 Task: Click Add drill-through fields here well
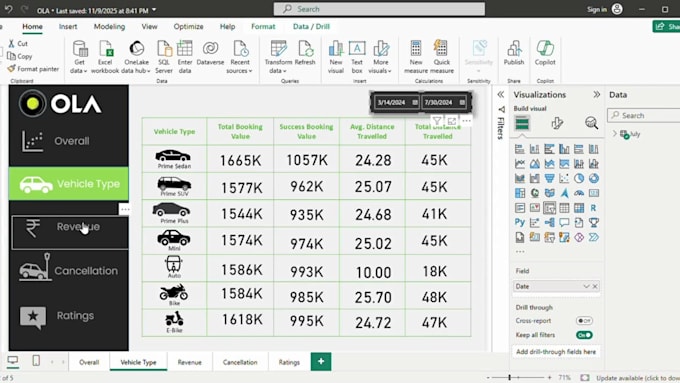coord(556,352)
